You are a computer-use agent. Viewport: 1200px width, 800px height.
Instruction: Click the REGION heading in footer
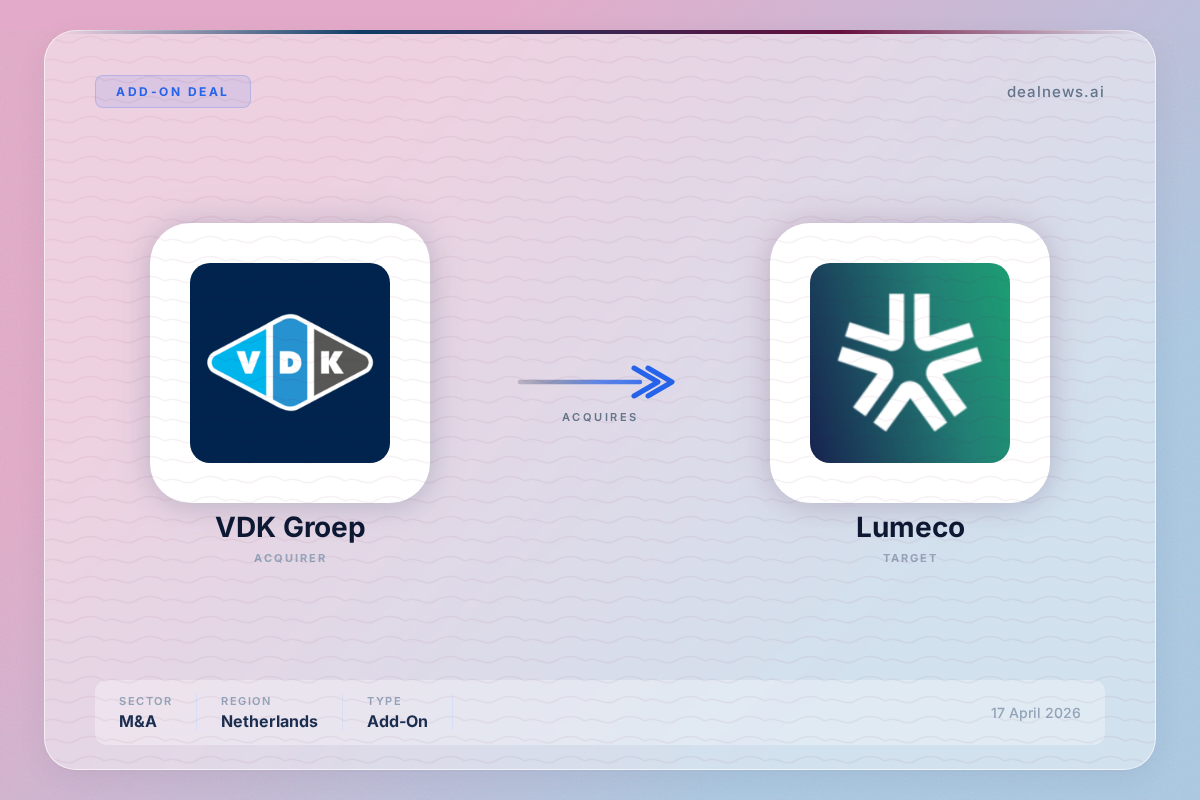(246, 701)
